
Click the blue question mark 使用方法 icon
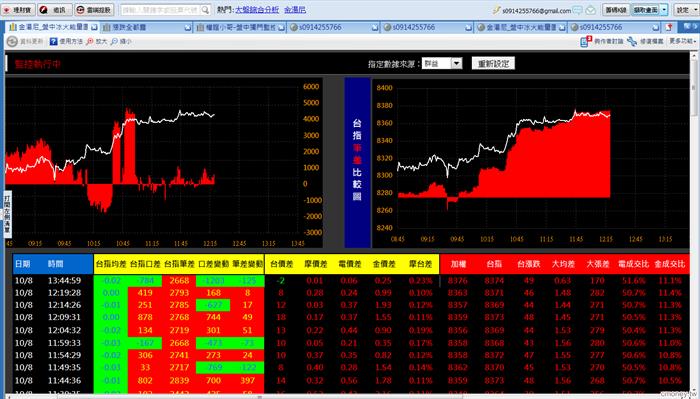[54, 41]
